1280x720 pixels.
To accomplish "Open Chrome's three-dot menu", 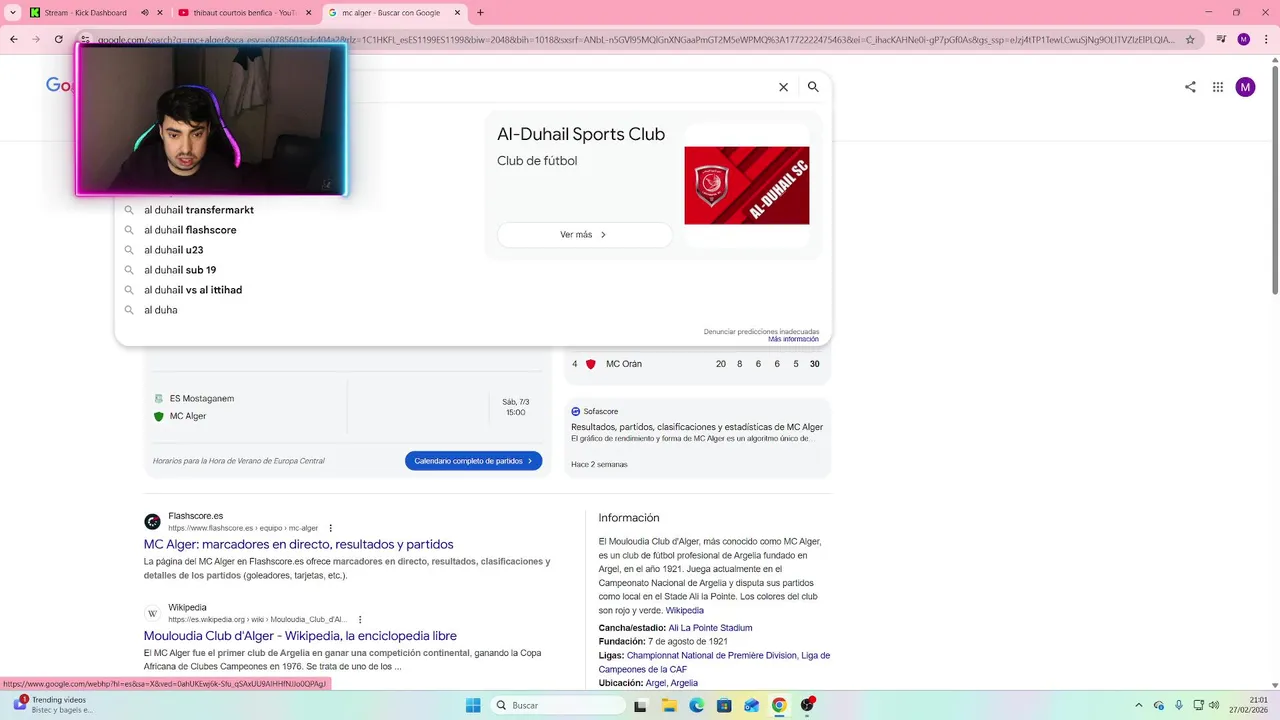I will pyautogui.click(x=1265, y=40).
